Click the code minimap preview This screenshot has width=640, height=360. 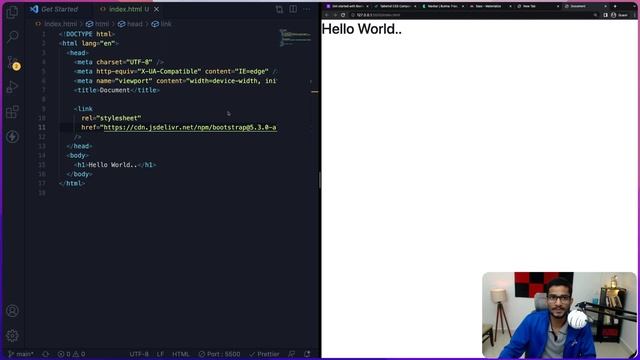pos(295,38)
